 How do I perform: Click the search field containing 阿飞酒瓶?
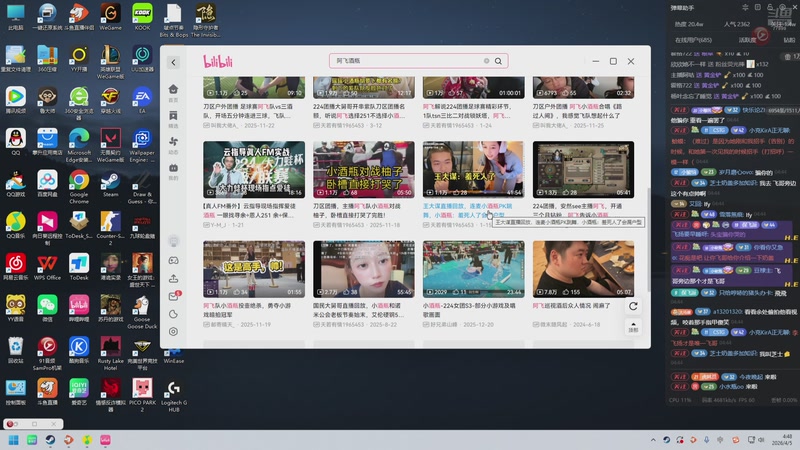click(418, 61)
